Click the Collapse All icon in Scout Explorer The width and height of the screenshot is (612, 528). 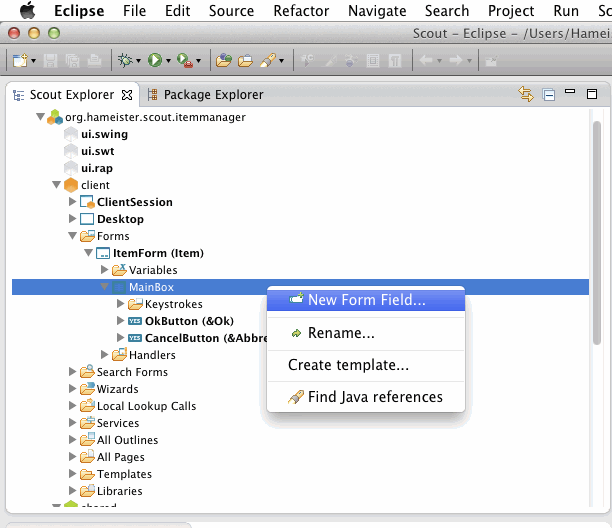pyautogui.click(x=549, y=95)
